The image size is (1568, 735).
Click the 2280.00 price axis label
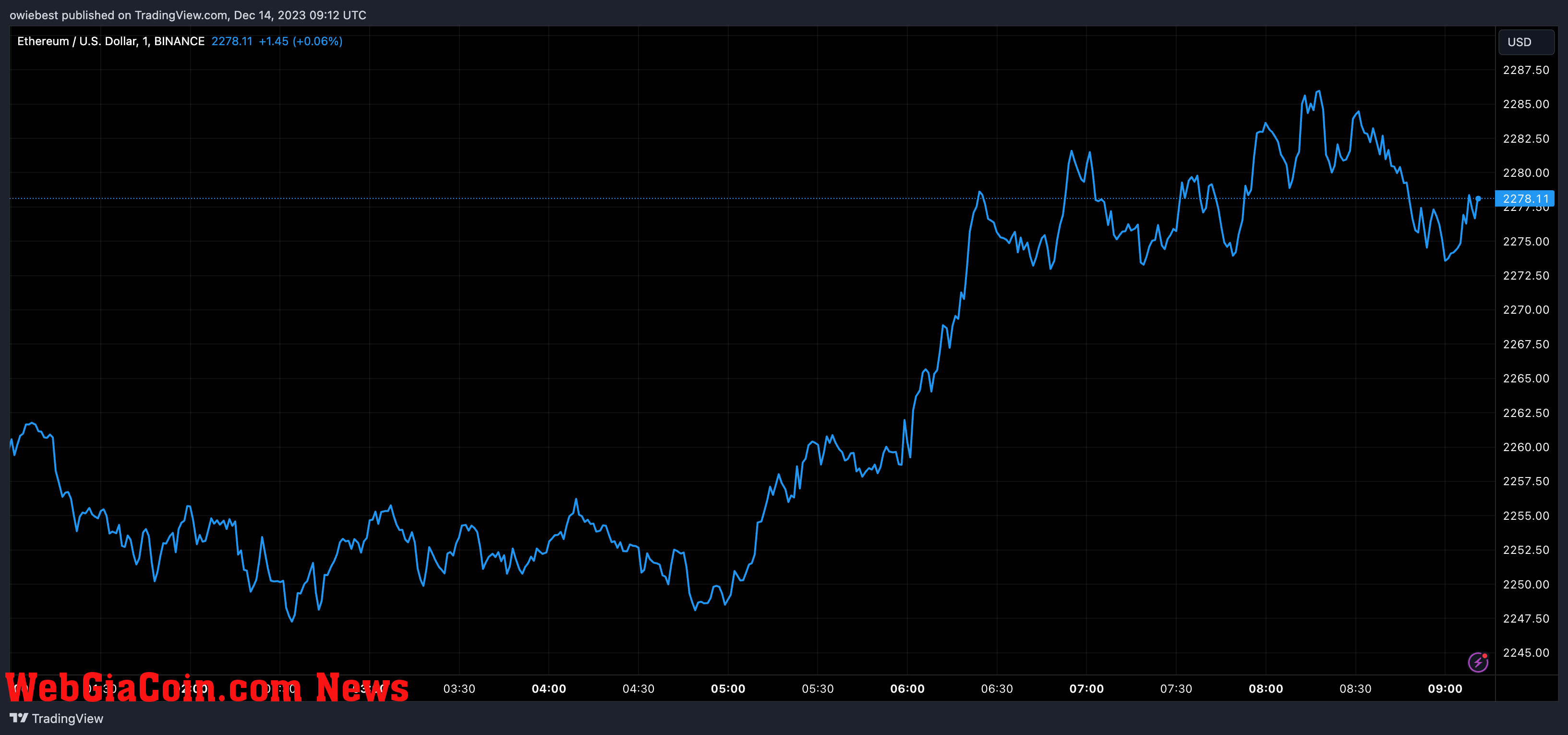pyautogui.click(x=1526, y=173)
